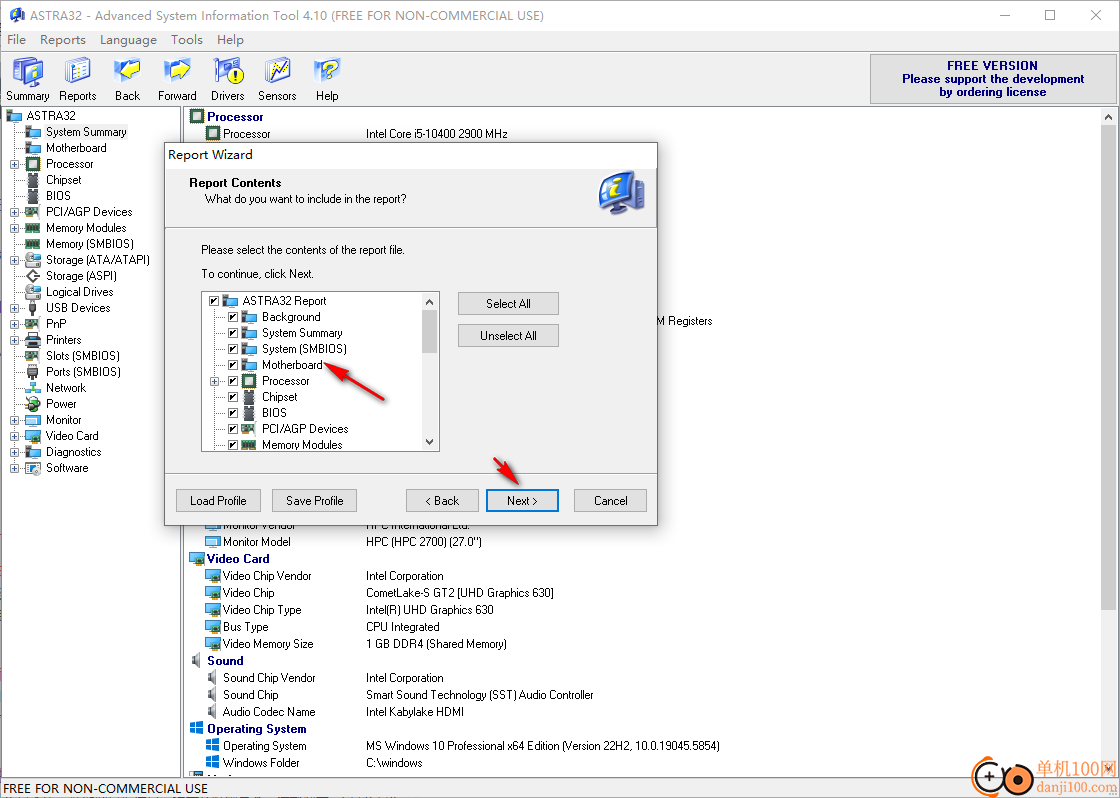
Task: Click report contents list scrollbar up arrow
Action: (429, 301)
